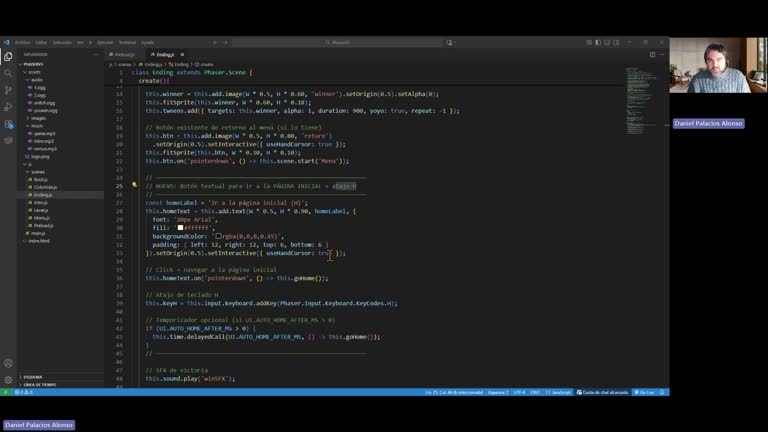Click the rgba background color swatch
The height and width of the screenshot is (432, 768).
218,236
